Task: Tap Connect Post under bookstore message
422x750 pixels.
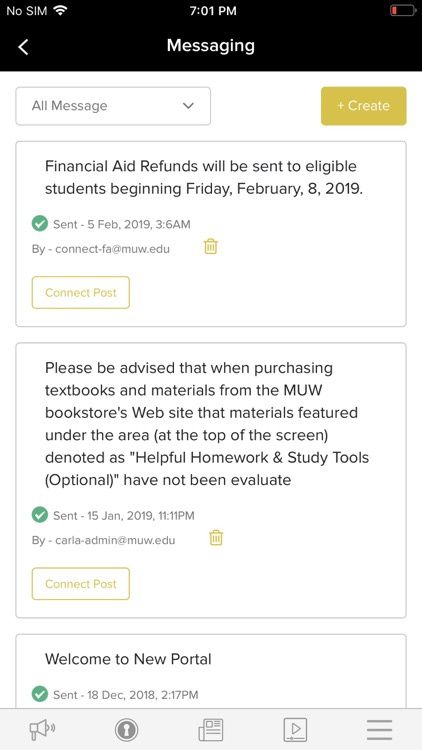Action: pos(80,584)
